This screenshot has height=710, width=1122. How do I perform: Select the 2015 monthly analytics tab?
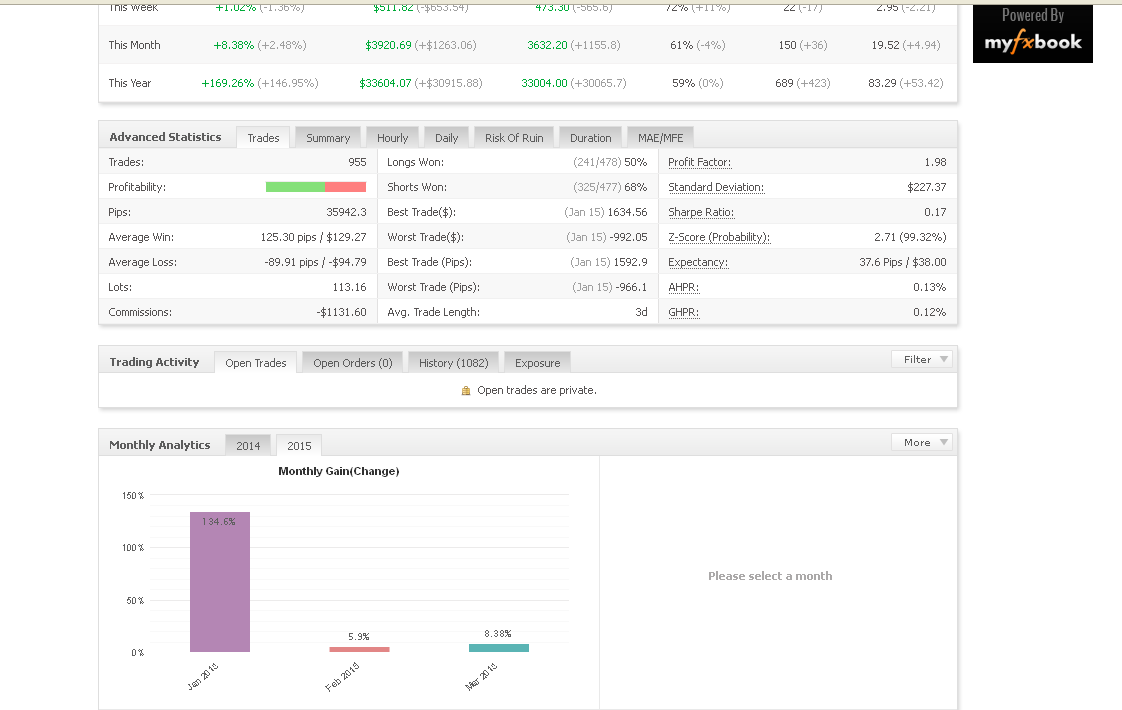pyautogui.click(x=299, y=446)
